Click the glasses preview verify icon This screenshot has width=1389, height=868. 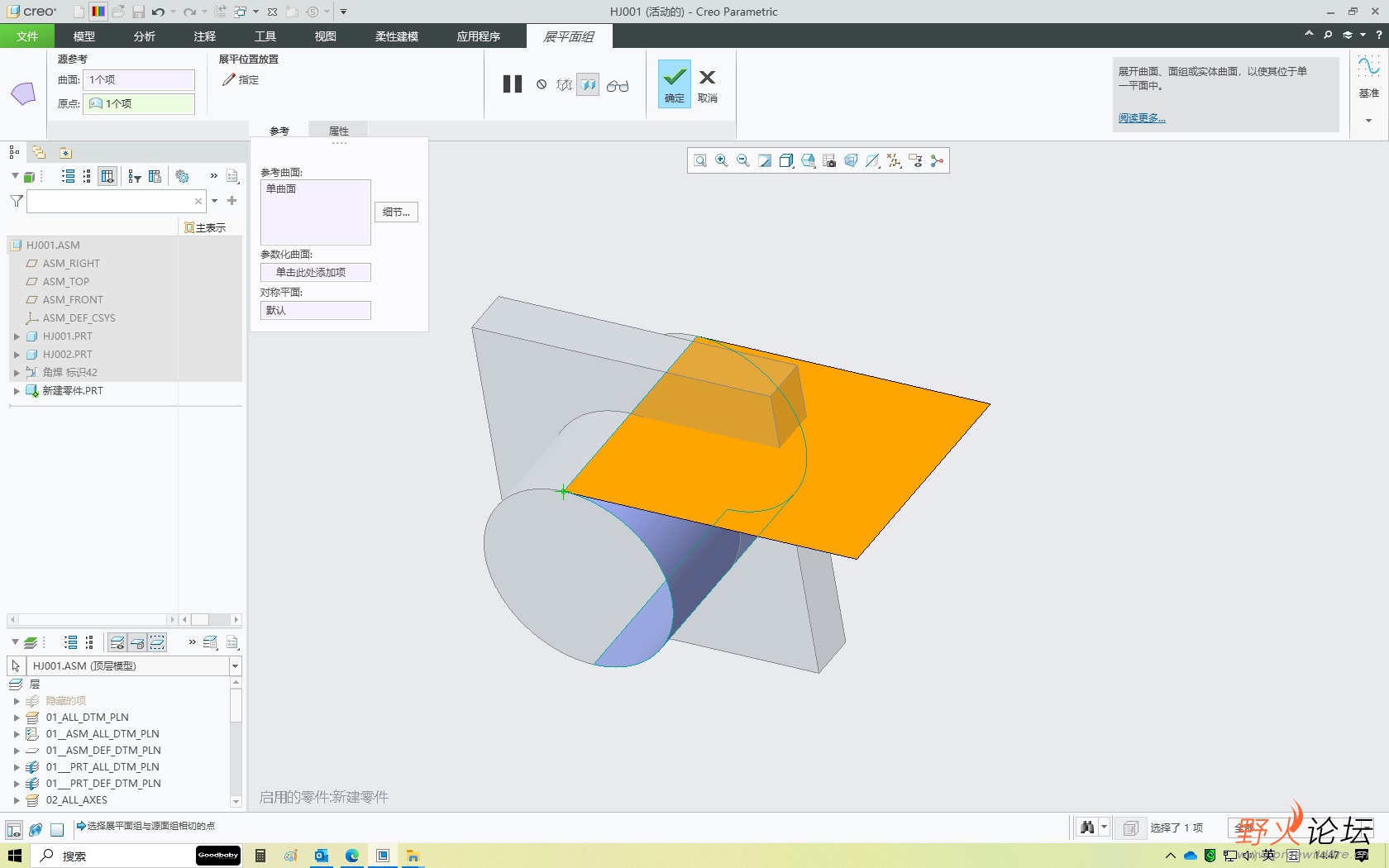[x=618, y=85]
